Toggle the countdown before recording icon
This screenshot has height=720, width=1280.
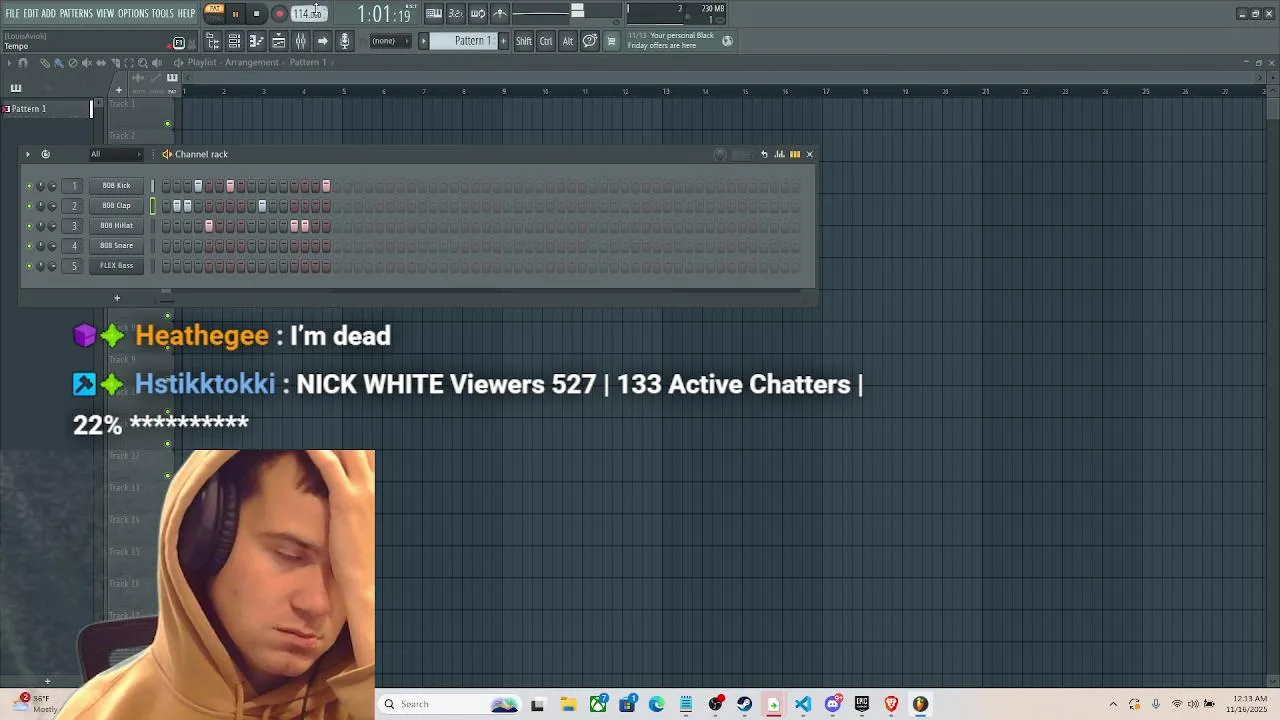point(455,14)
